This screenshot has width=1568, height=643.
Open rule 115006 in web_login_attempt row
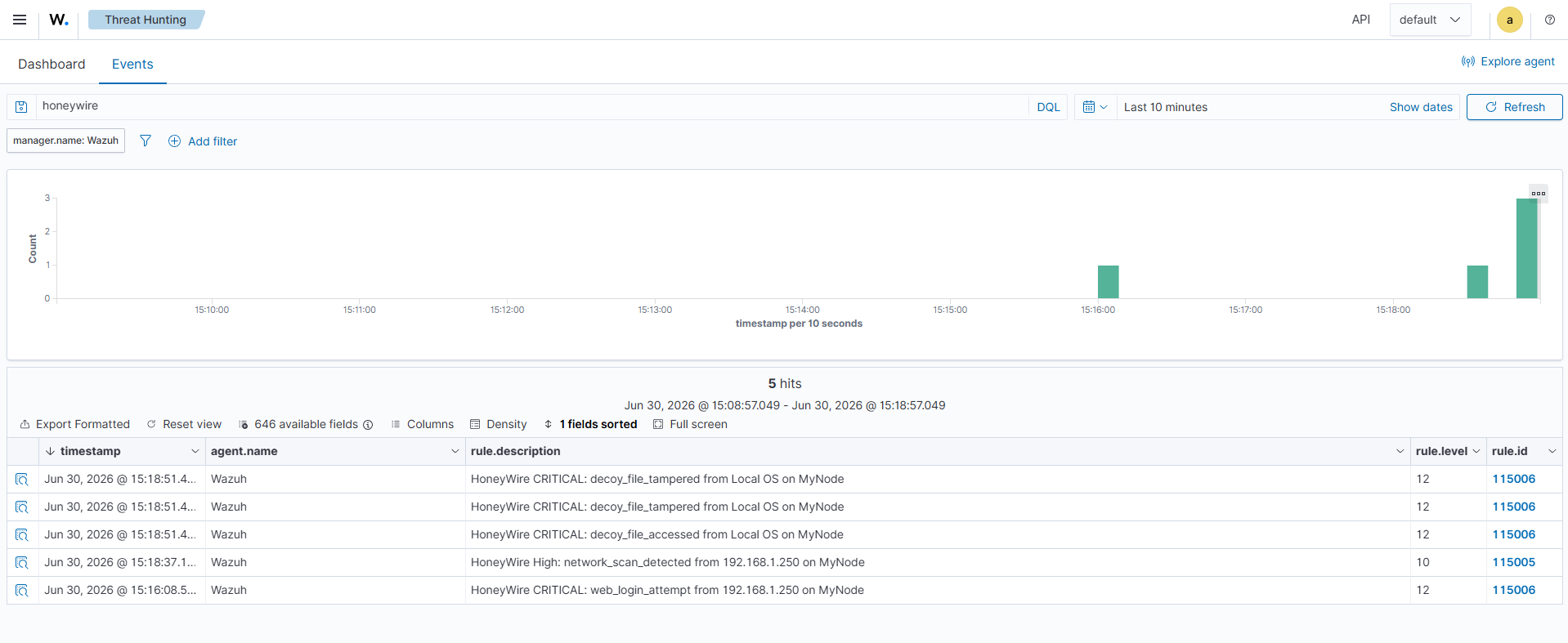pyautogui.click(x=1513, y=590)
